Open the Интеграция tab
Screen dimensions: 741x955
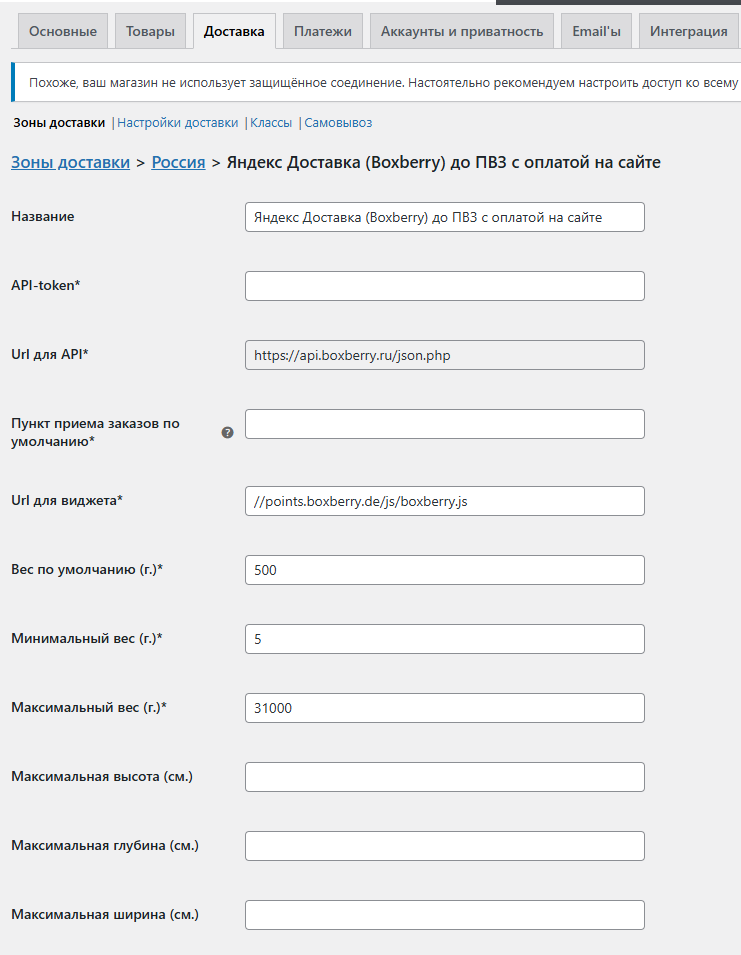(689, 31)
